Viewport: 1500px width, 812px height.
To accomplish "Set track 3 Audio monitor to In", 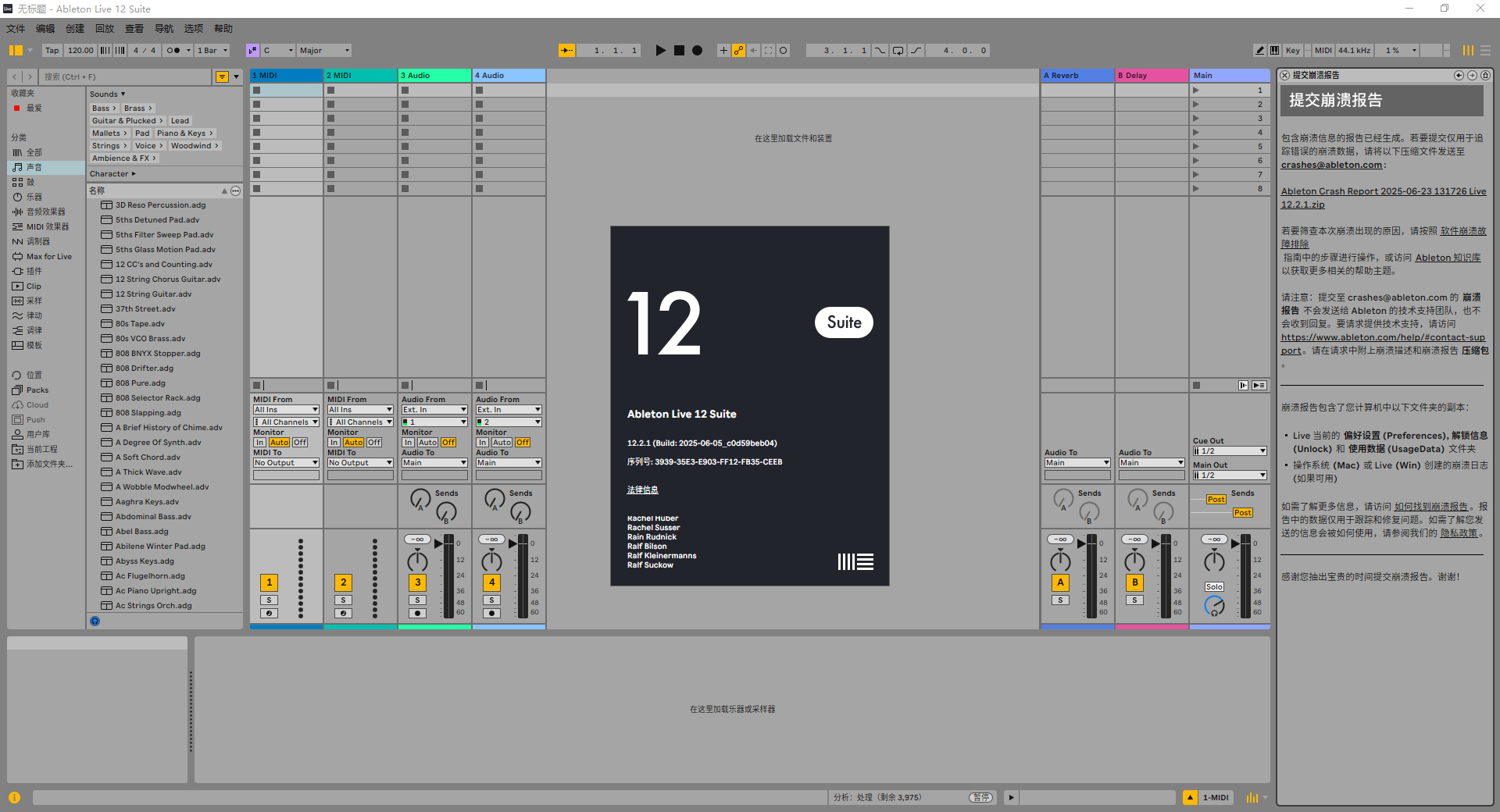I will (x=408, y=443).
